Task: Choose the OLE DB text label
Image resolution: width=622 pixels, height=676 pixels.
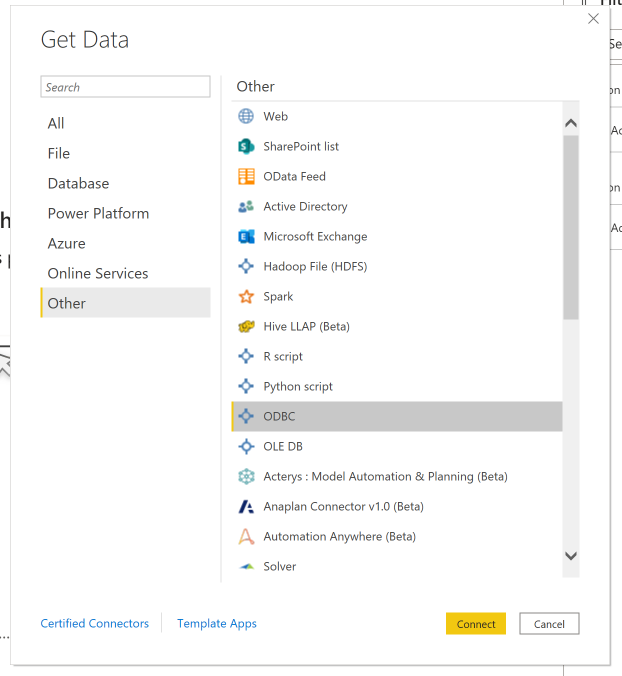Action: pos(283,446)
